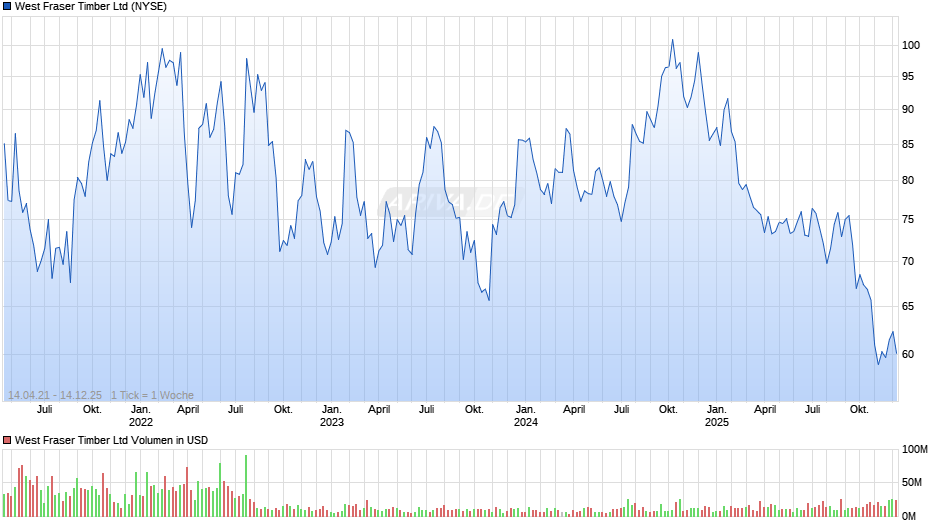Click the price peak above 100 in Oct 2024
Image resolution: width=940 pixels, height=526 pixels.
tap(672, 40)
